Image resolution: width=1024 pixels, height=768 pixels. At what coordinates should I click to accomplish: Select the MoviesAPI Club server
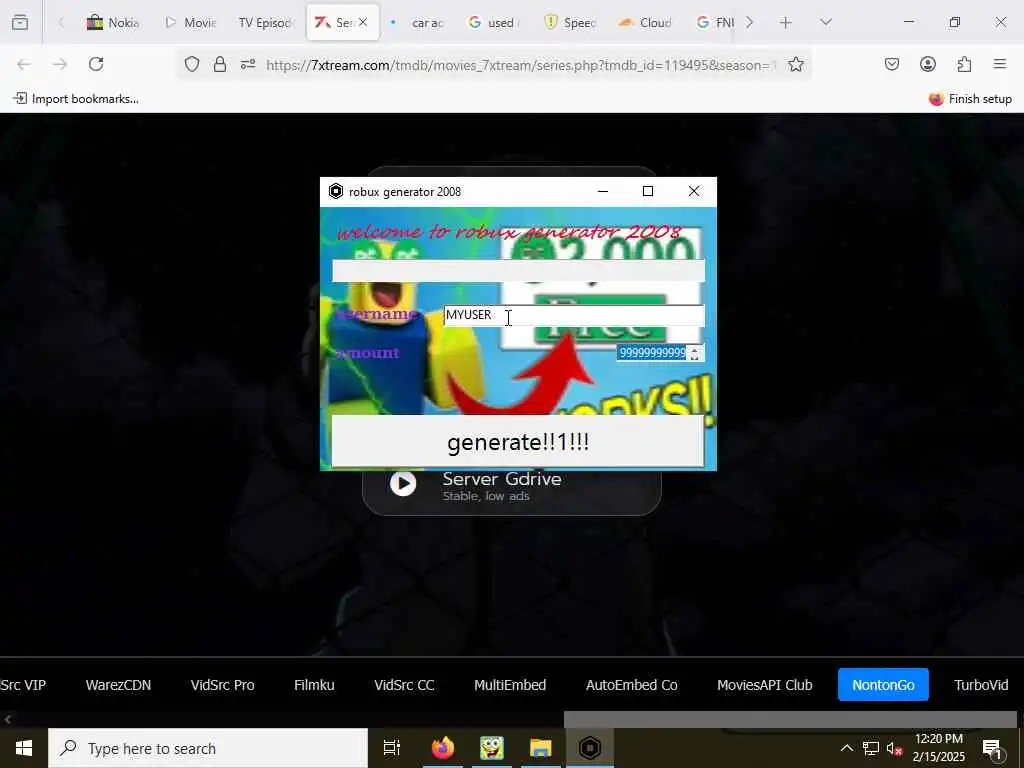(765, 685)
